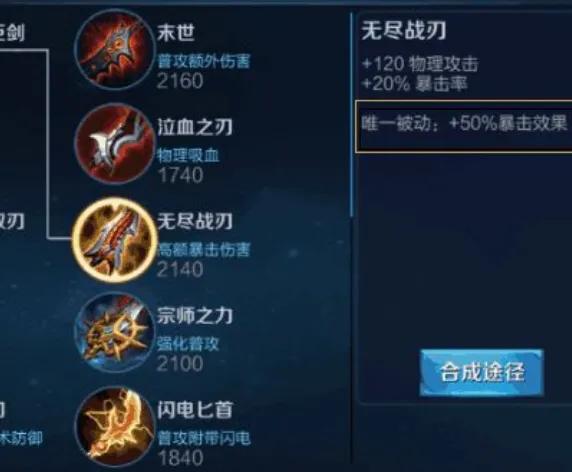Click the 合成途径 button
This screenshot has width=572, height=472.
(x=482, y=372)
